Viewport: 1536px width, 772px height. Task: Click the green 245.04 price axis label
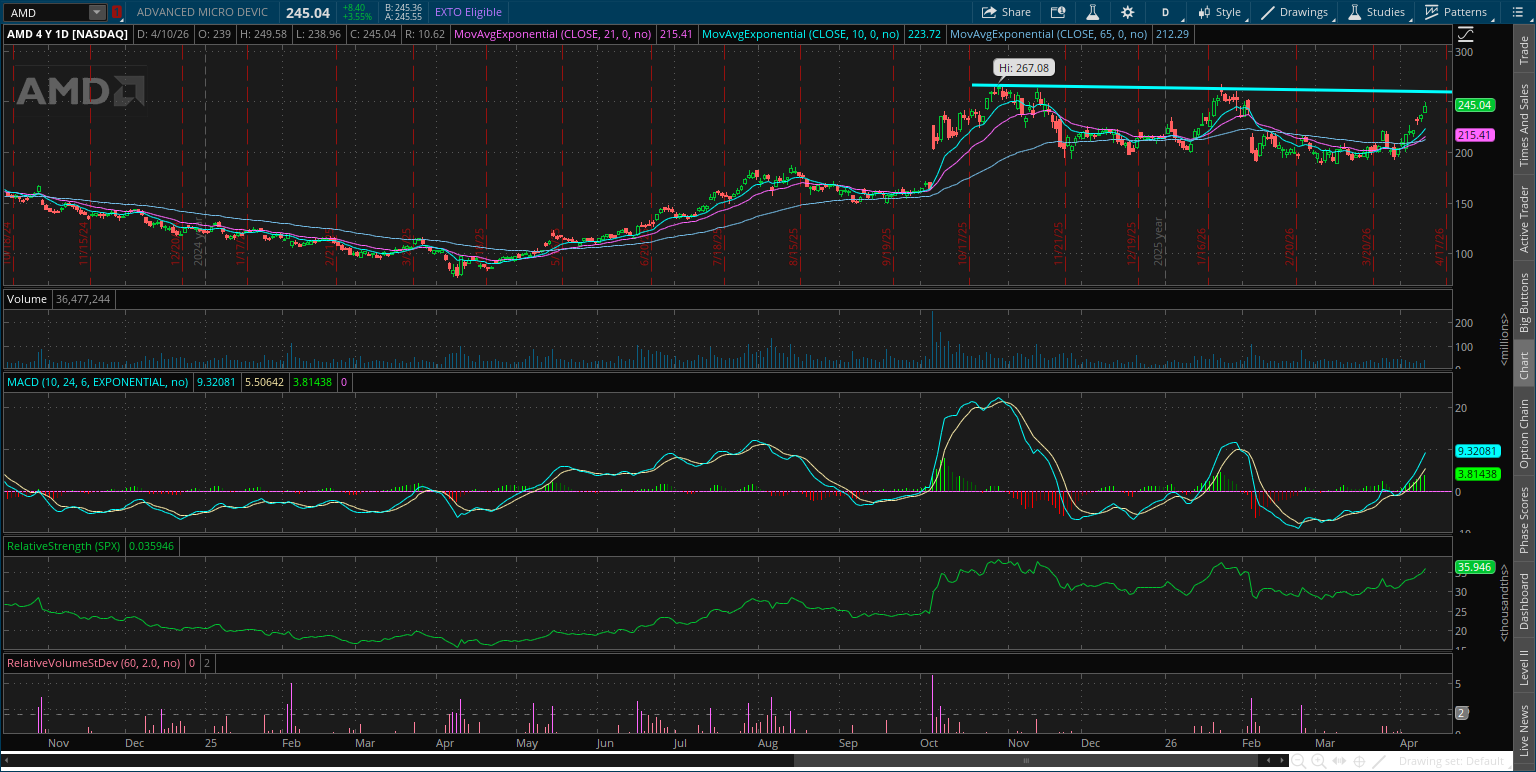1475,105
